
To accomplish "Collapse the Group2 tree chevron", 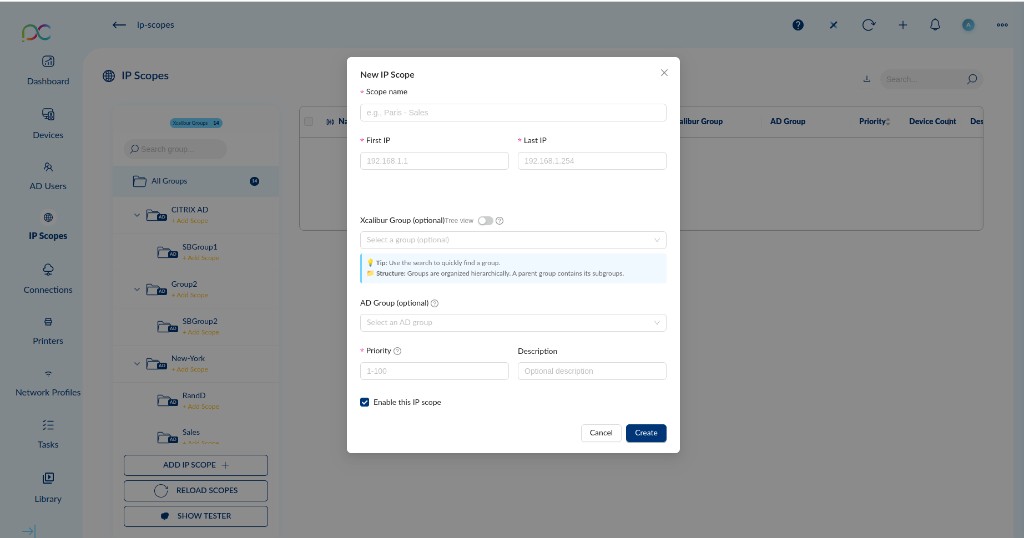I will (x=136, y=289).
